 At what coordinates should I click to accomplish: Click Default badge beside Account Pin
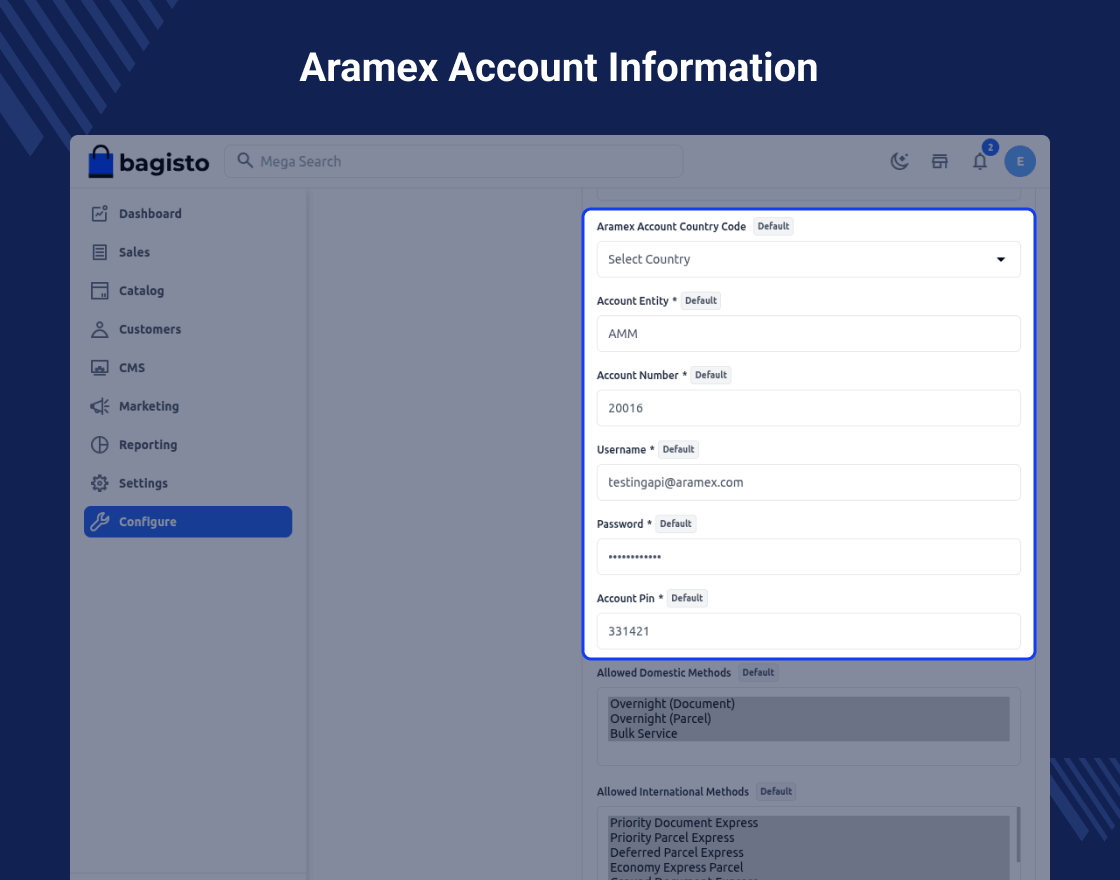(687, 598)
